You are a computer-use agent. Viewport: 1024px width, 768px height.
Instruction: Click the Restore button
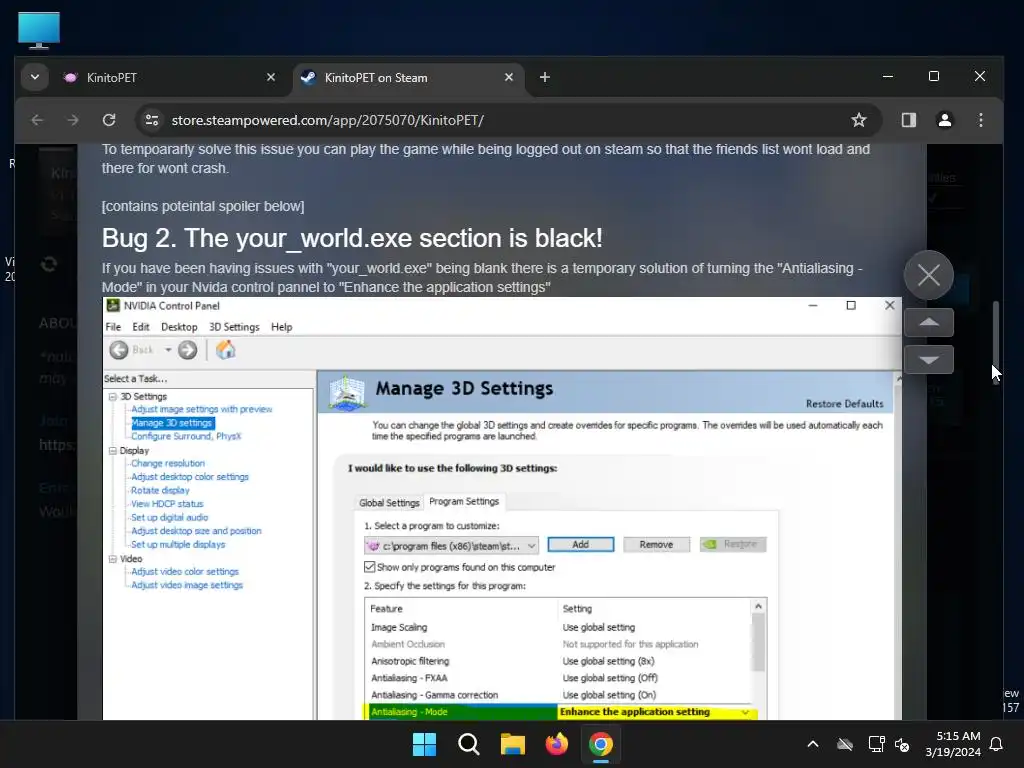tap(733, 545)
